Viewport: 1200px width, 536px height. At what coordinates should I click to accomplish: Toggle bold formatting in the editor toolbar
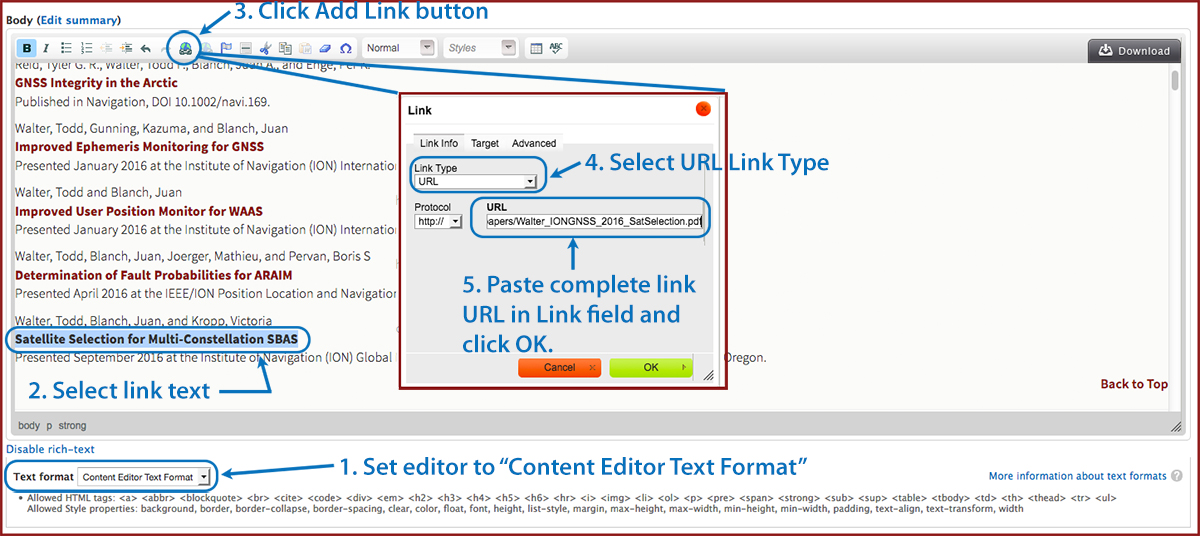pos(27,48)
